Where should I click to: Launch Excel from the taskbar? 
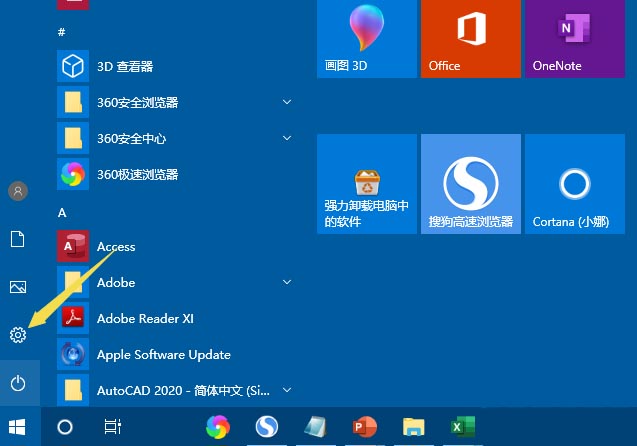click(x=462, y=427)
